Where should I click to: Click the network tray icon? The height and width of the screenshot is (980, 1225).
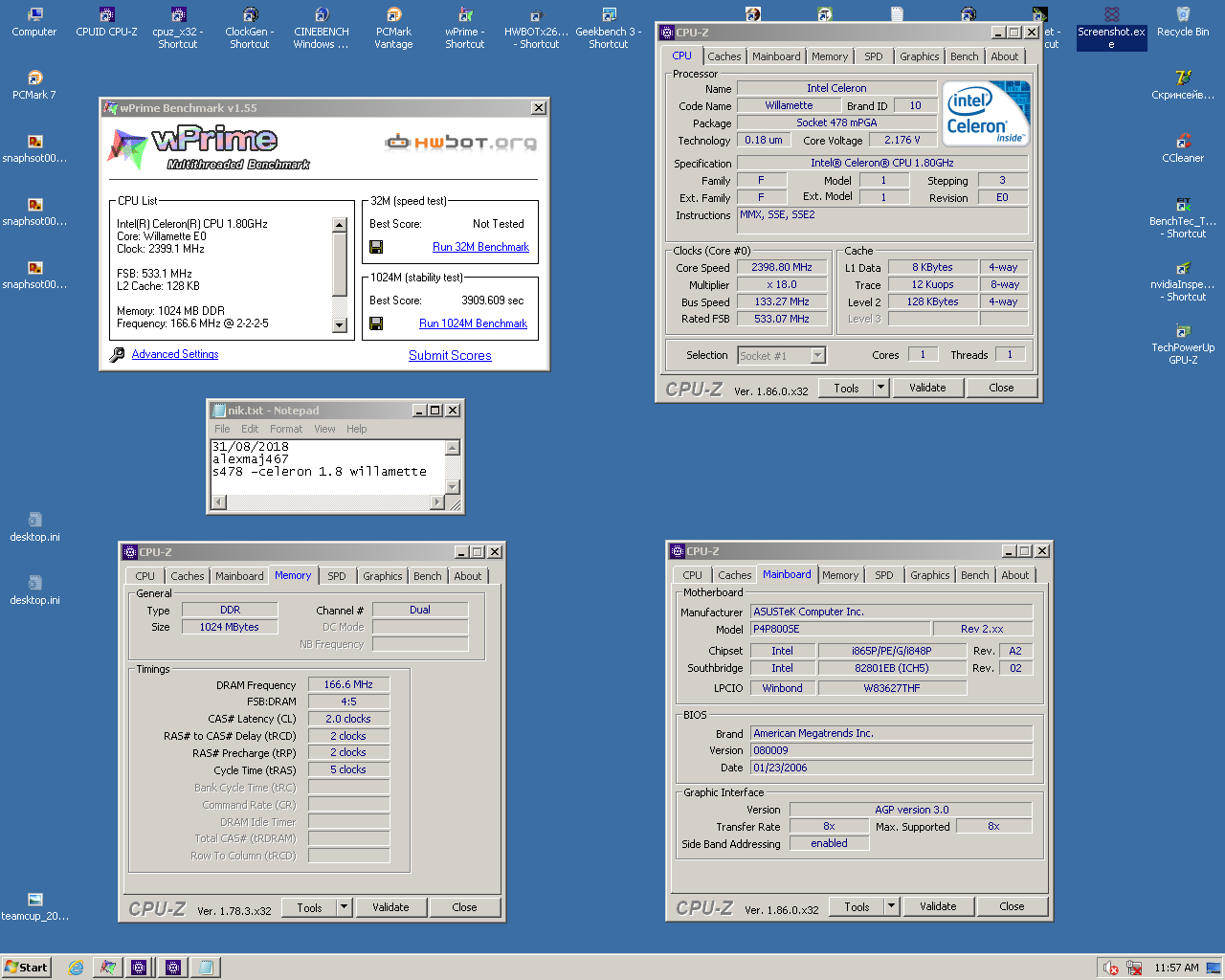(x=1134, y=968)
